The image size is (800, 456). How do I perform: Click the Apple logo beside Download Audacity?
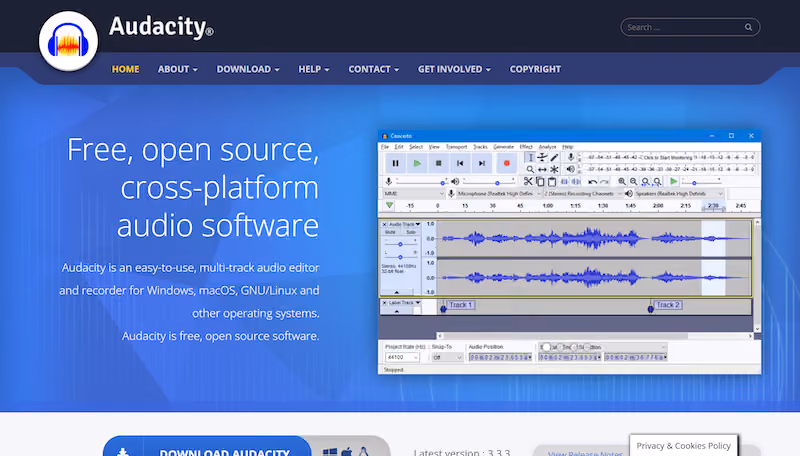[x=347, y=452]
